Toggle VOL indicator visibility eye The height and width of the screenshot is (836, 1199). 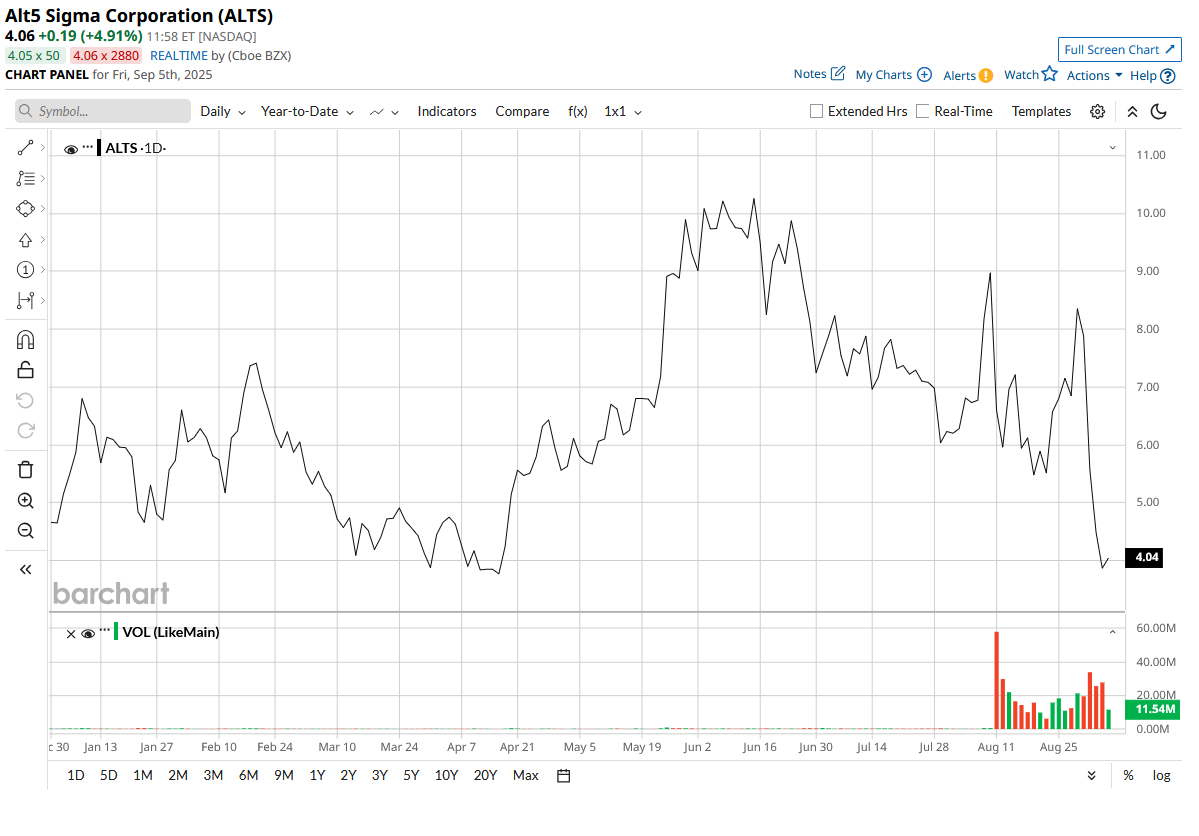[x=88, y=634]
